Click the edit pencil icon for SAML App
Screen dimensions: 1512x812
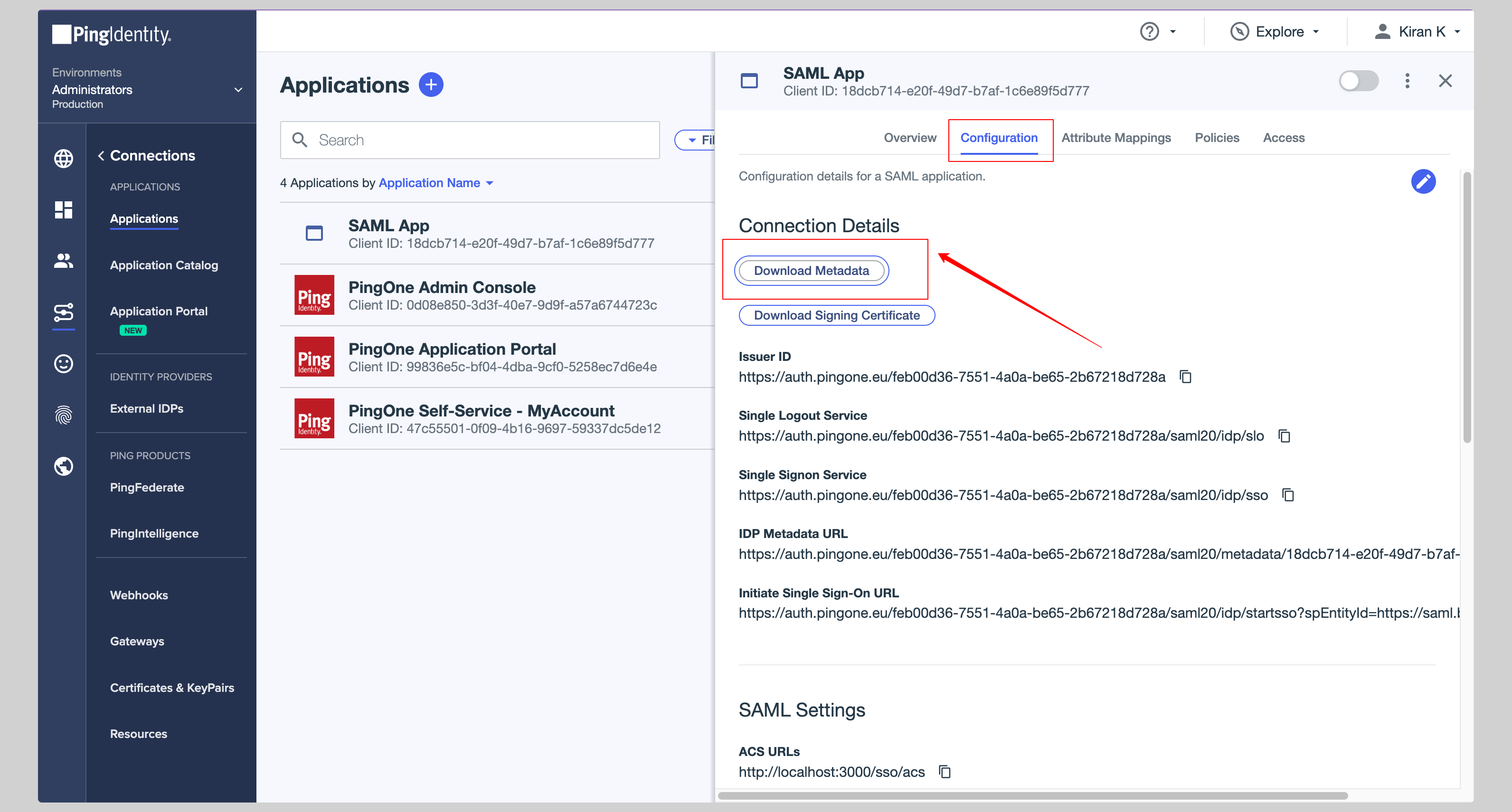(1422, 181)
